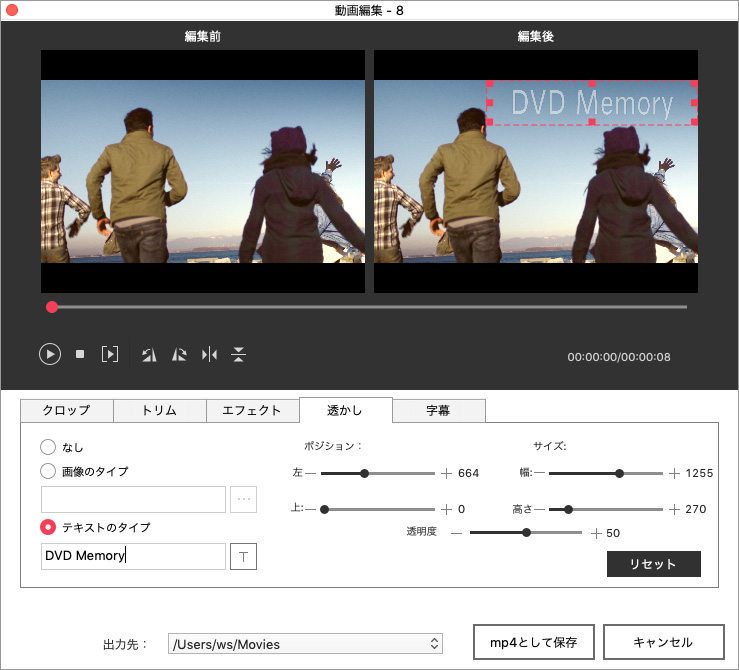Decrease top position with minus
Image resolution: width=739 pixels, height=670 pixels.
tap(311, 509)
